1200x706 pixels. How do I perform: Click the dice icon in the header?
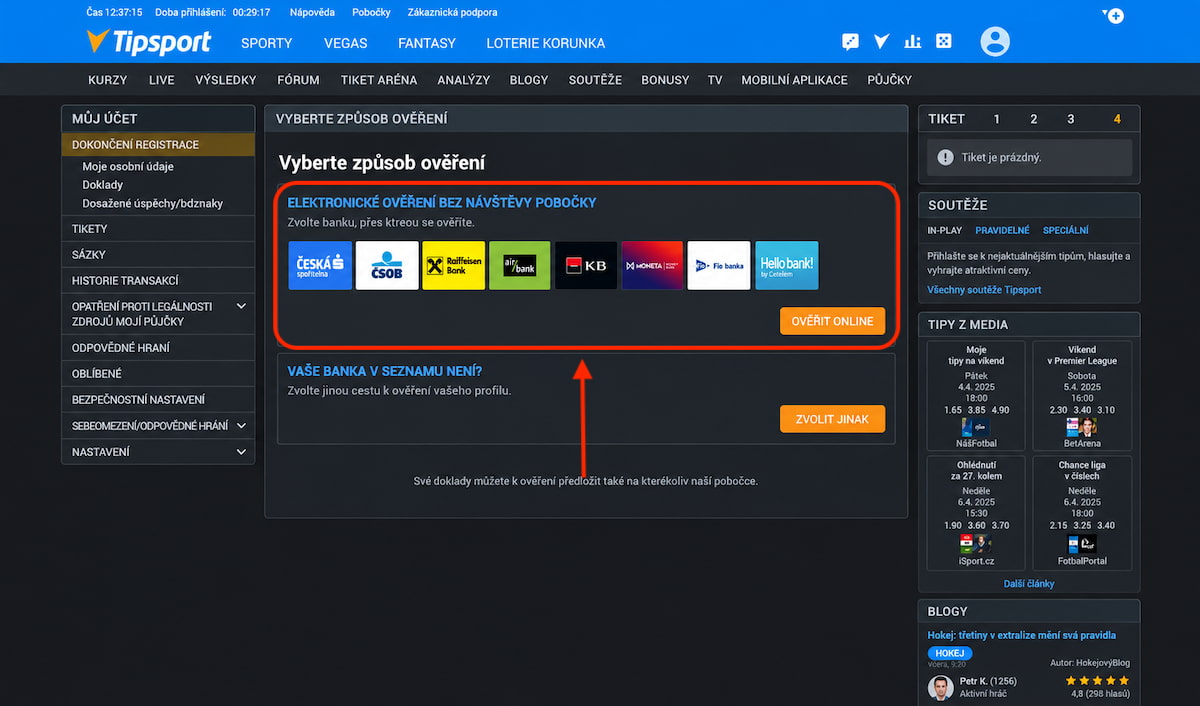pos(943,42)
